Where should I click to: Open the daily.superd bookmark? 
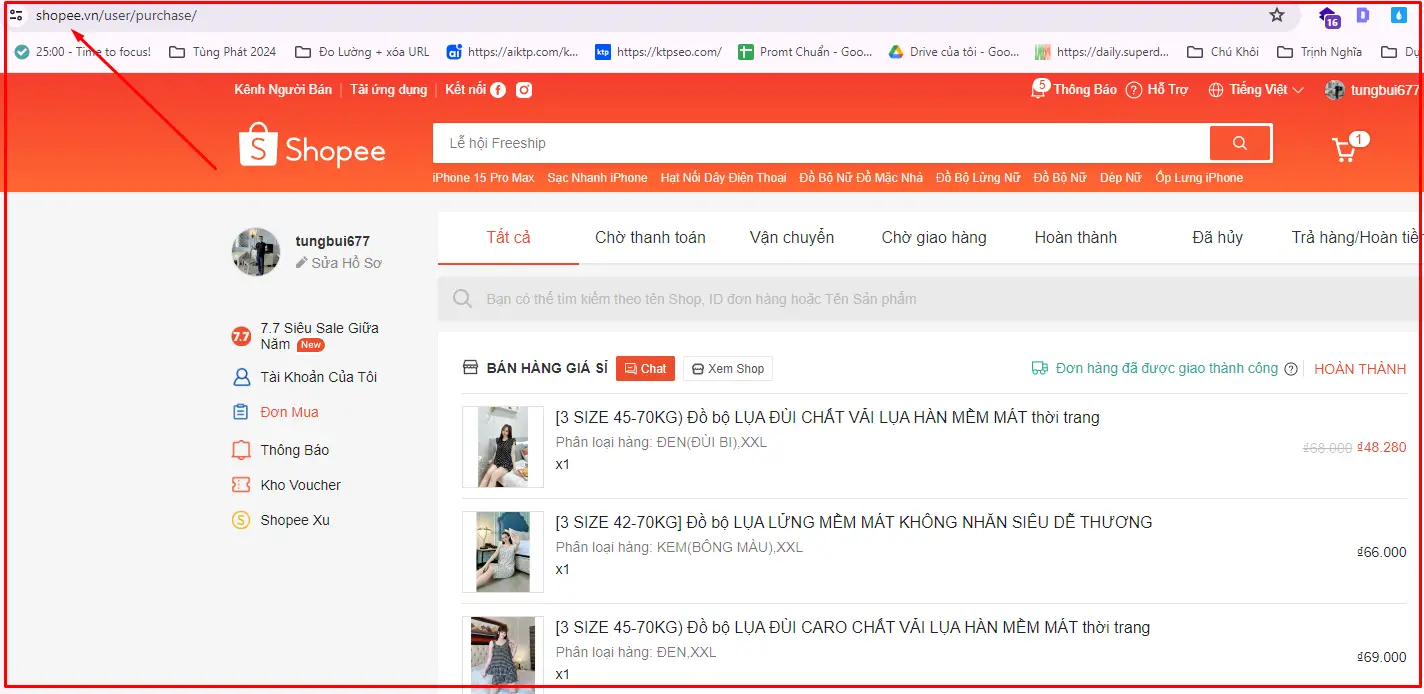pos(1102,52)
